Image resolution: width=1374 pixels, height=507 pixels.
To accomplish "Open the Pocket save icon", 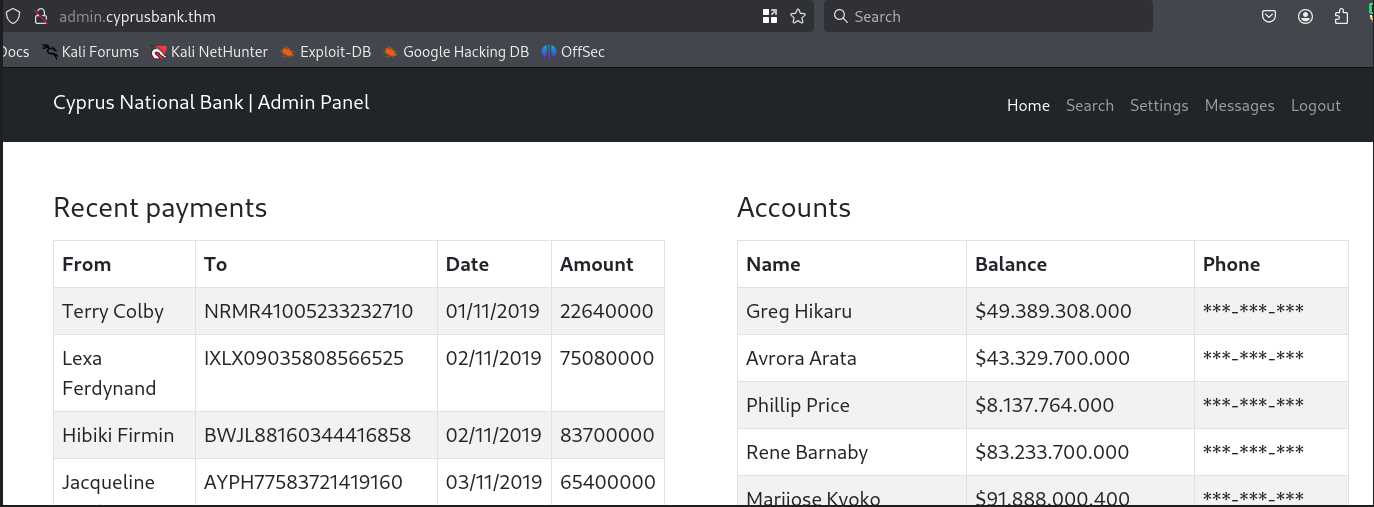I will point(1268,16).
